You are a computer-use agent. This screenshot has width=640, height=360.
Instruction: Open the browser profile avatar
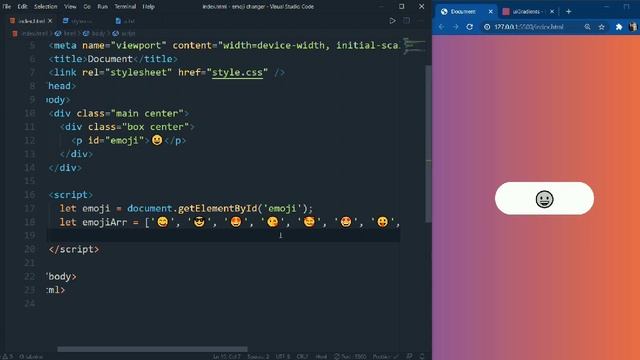633,27
